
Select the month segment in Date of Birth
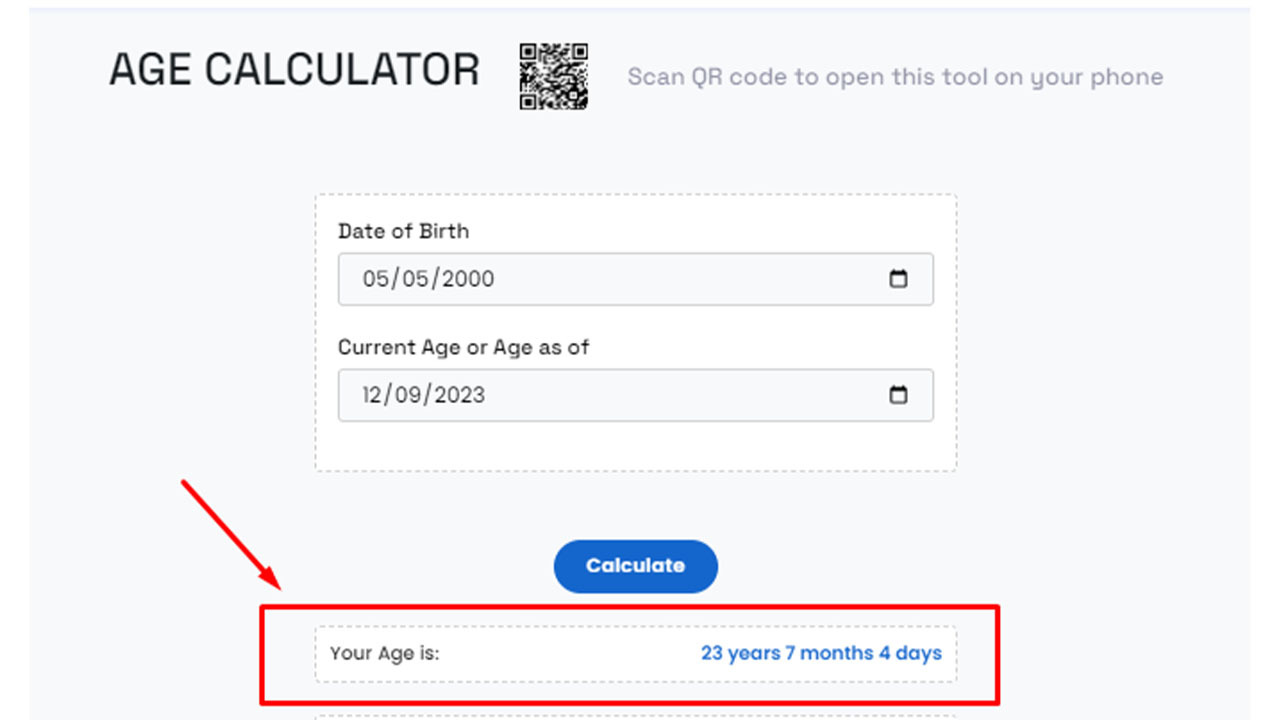pyautogui.click(x=375, y=279)
